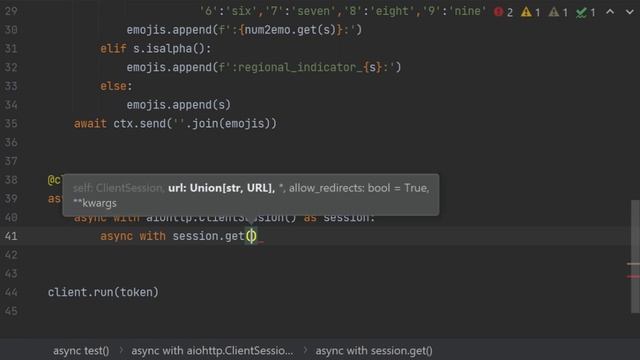Screen dimensions: 640x360
Task: Click 'emojis.append(s)' on line 34
Action: [178, 105]
